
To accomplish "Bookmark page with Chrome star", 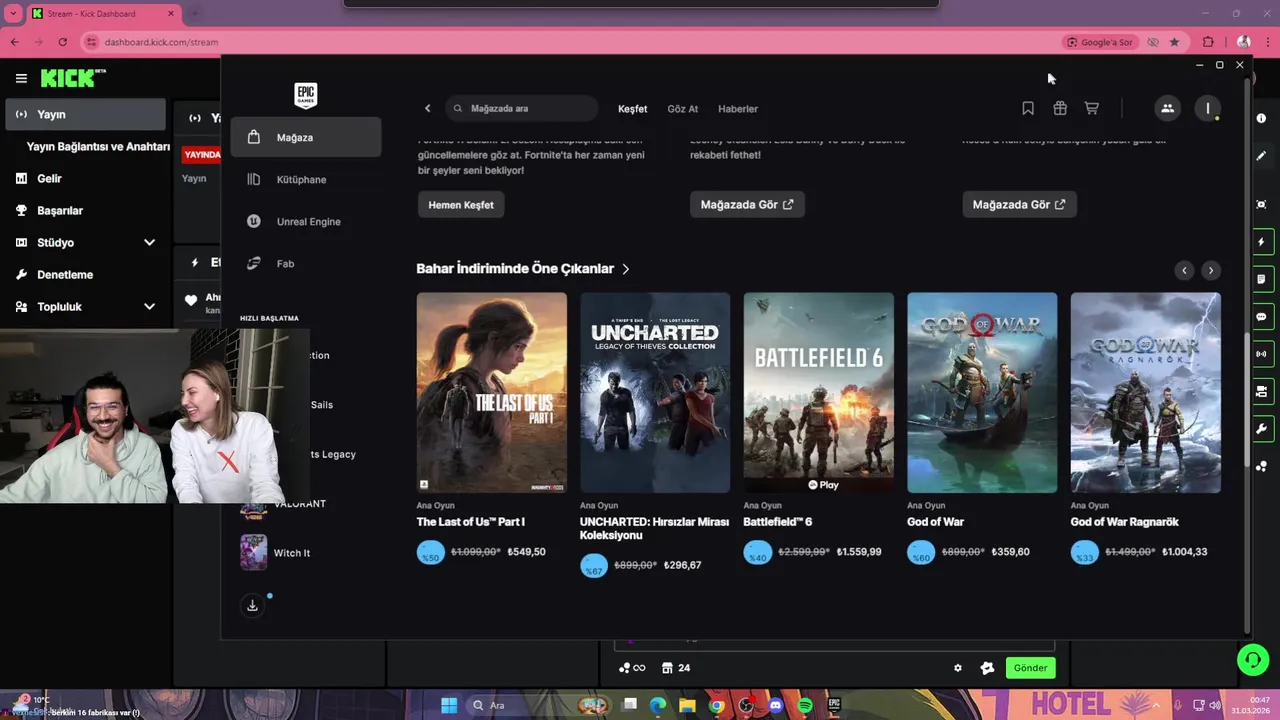I will (x=1174, y=42).
